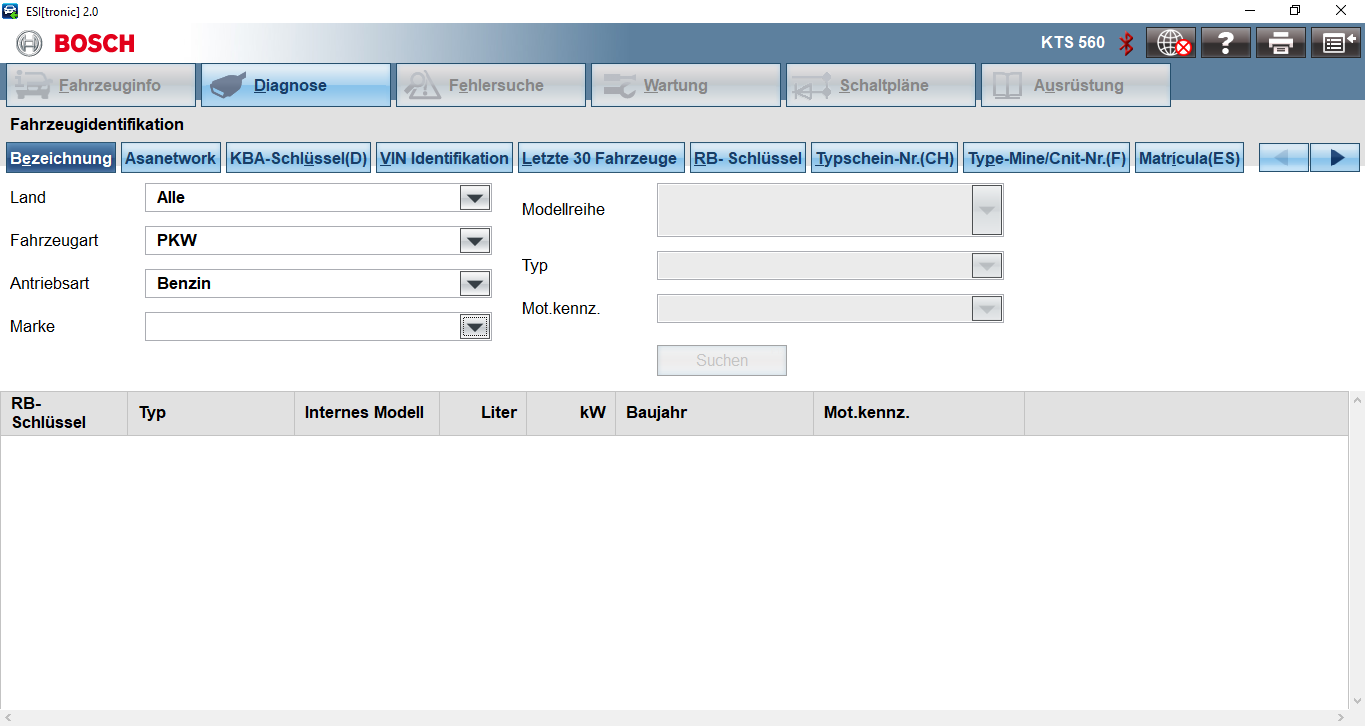Click the Bosch logo emblem
This screenshot has height=727, width=1365.
(30, 43)
